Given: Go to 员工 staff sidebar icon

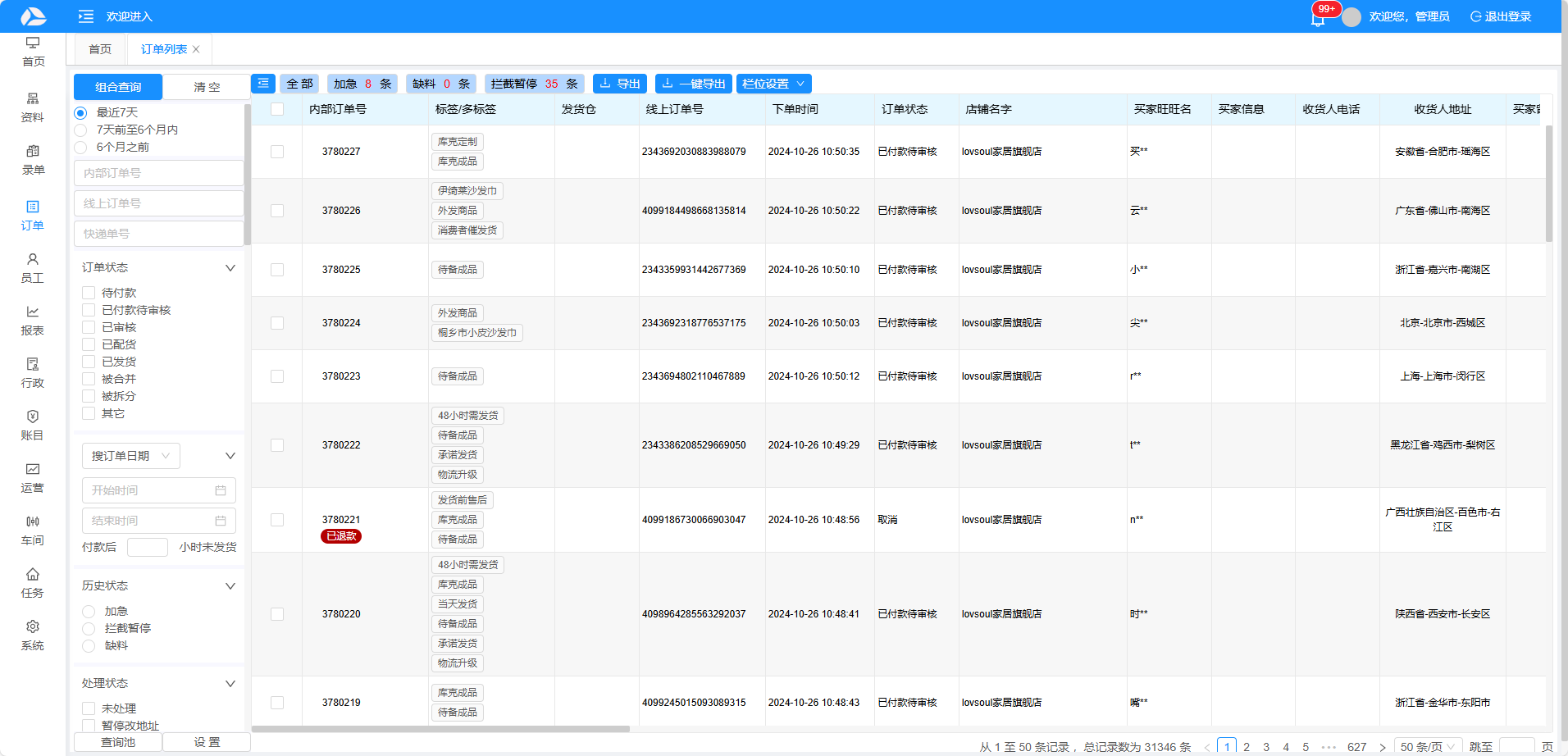Looking at the screenshot, I should click(33, 267).
